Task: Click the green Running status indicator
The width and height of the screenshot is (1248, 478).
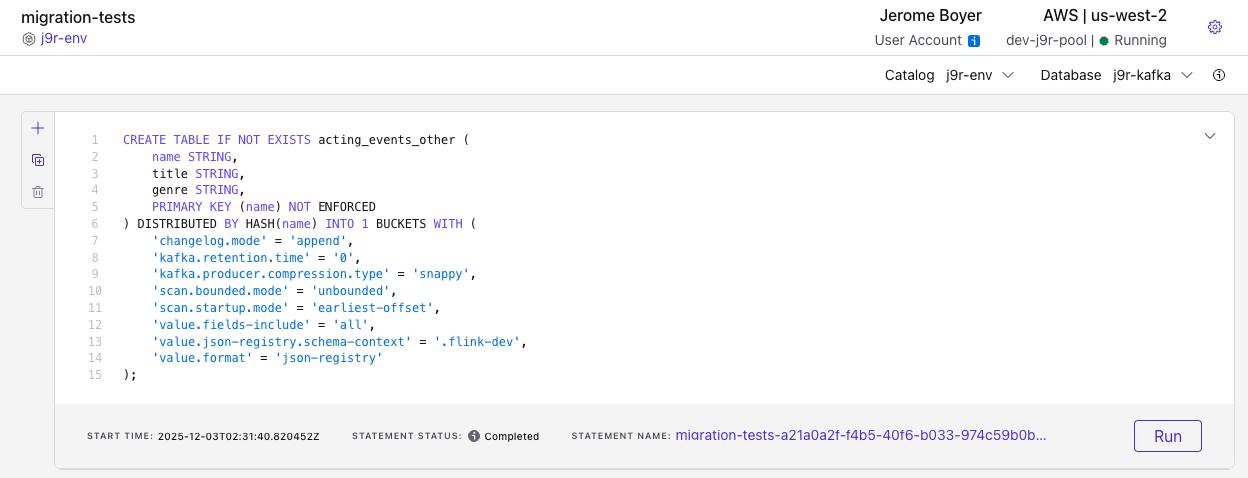Action: [x=1104, y=41]
